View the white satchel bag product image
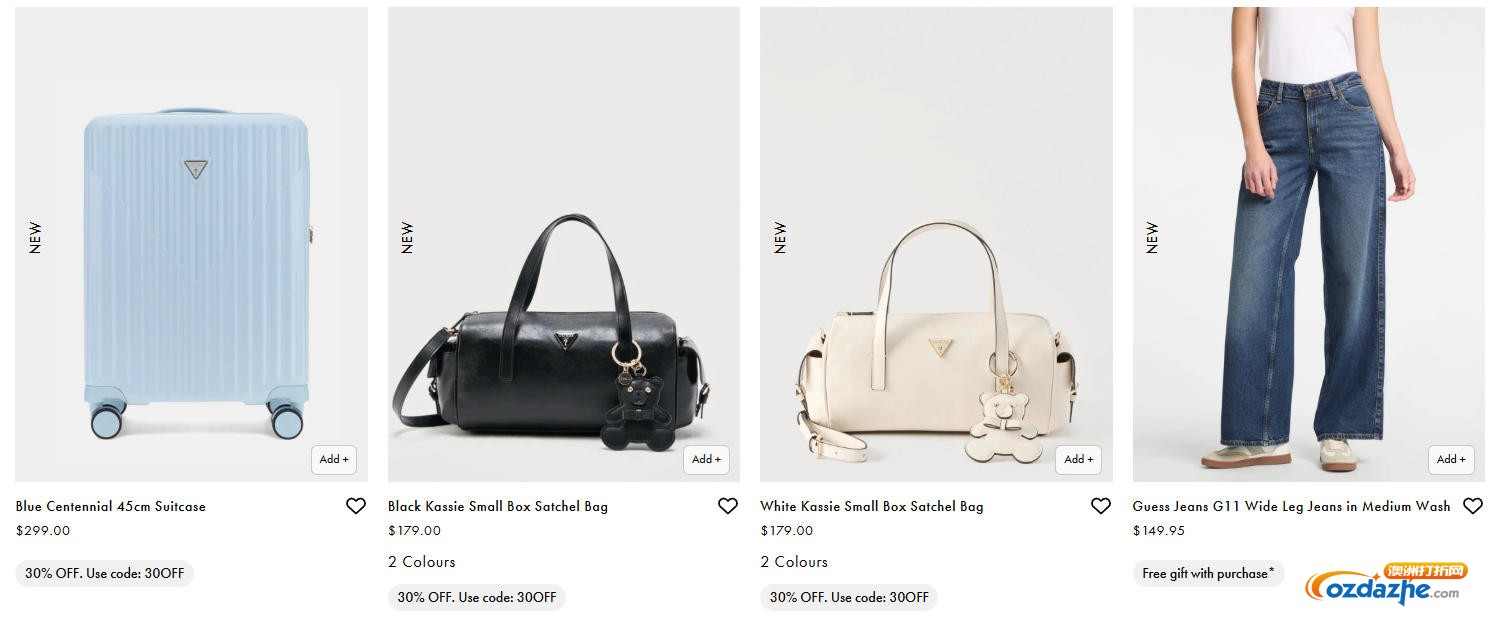This screenshot has width=1490, height=618. [936, 244]
